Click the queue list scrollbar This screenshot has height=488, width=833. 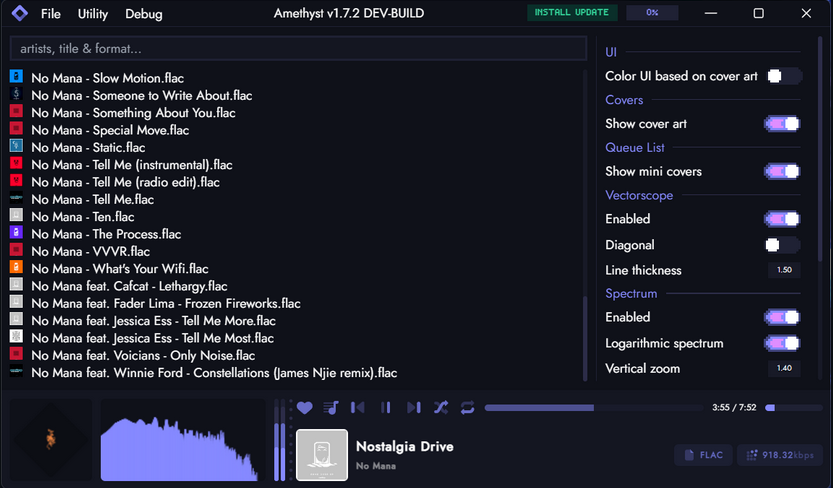point(585,338)
